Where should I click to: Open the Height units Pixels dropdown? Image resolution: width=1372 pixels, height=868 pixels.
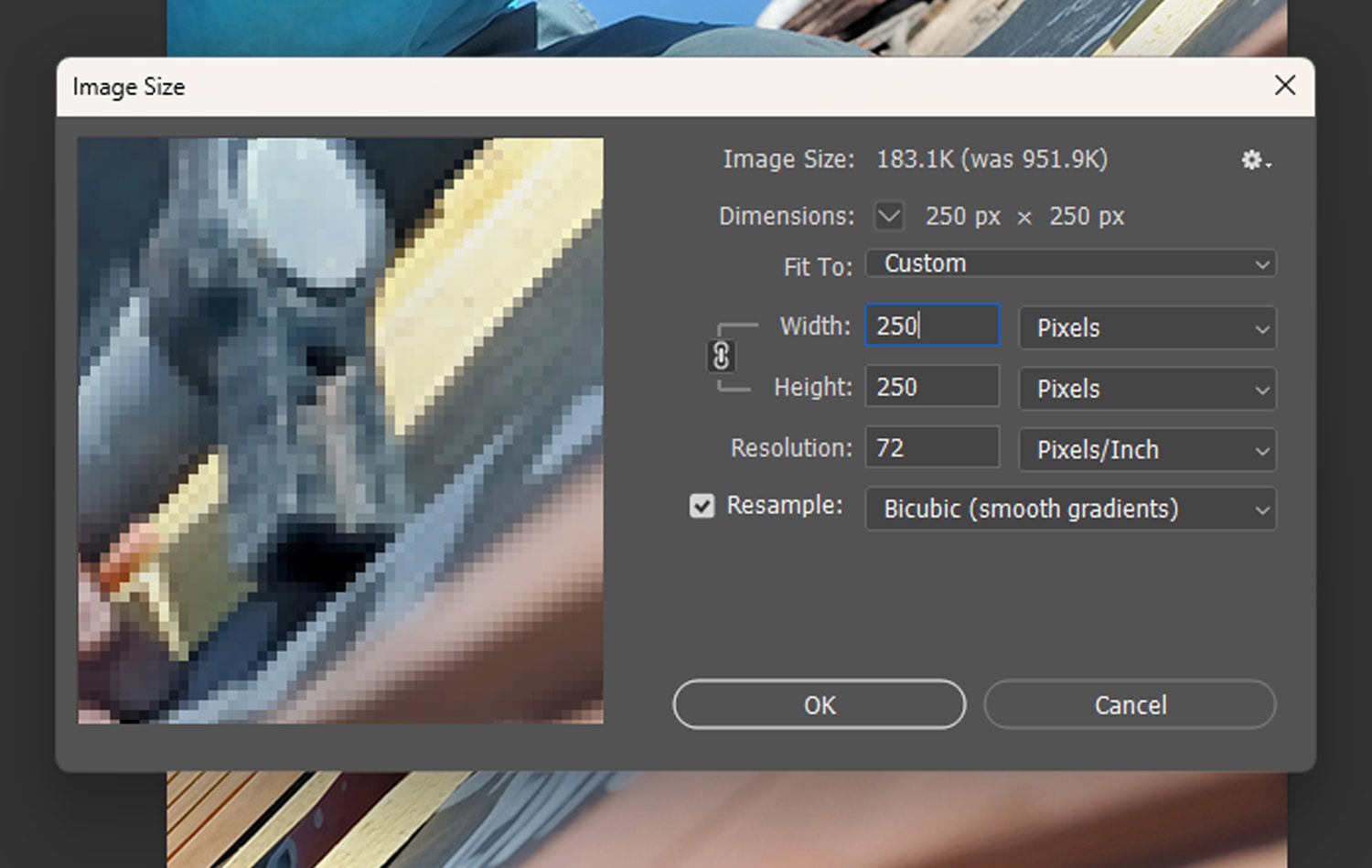tap(1147, 389)
